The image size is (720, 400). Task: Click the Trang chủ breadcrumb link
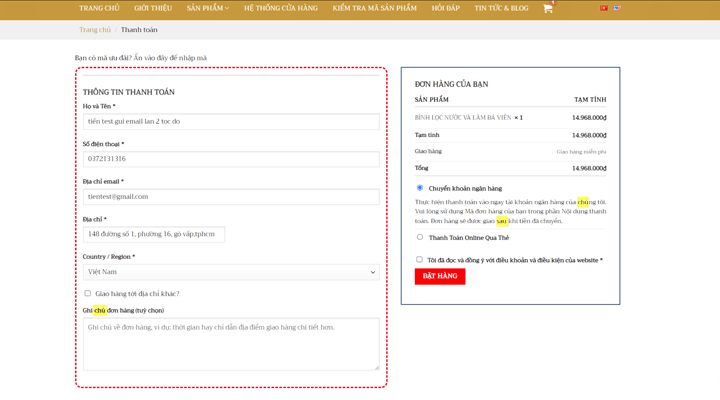[x=95, y=30]
